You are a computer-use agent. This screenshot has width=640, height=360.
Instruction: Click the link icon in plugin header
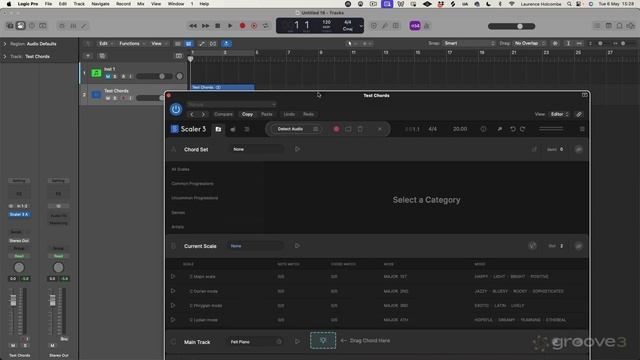pyautogui.click(x=579, y=114)
